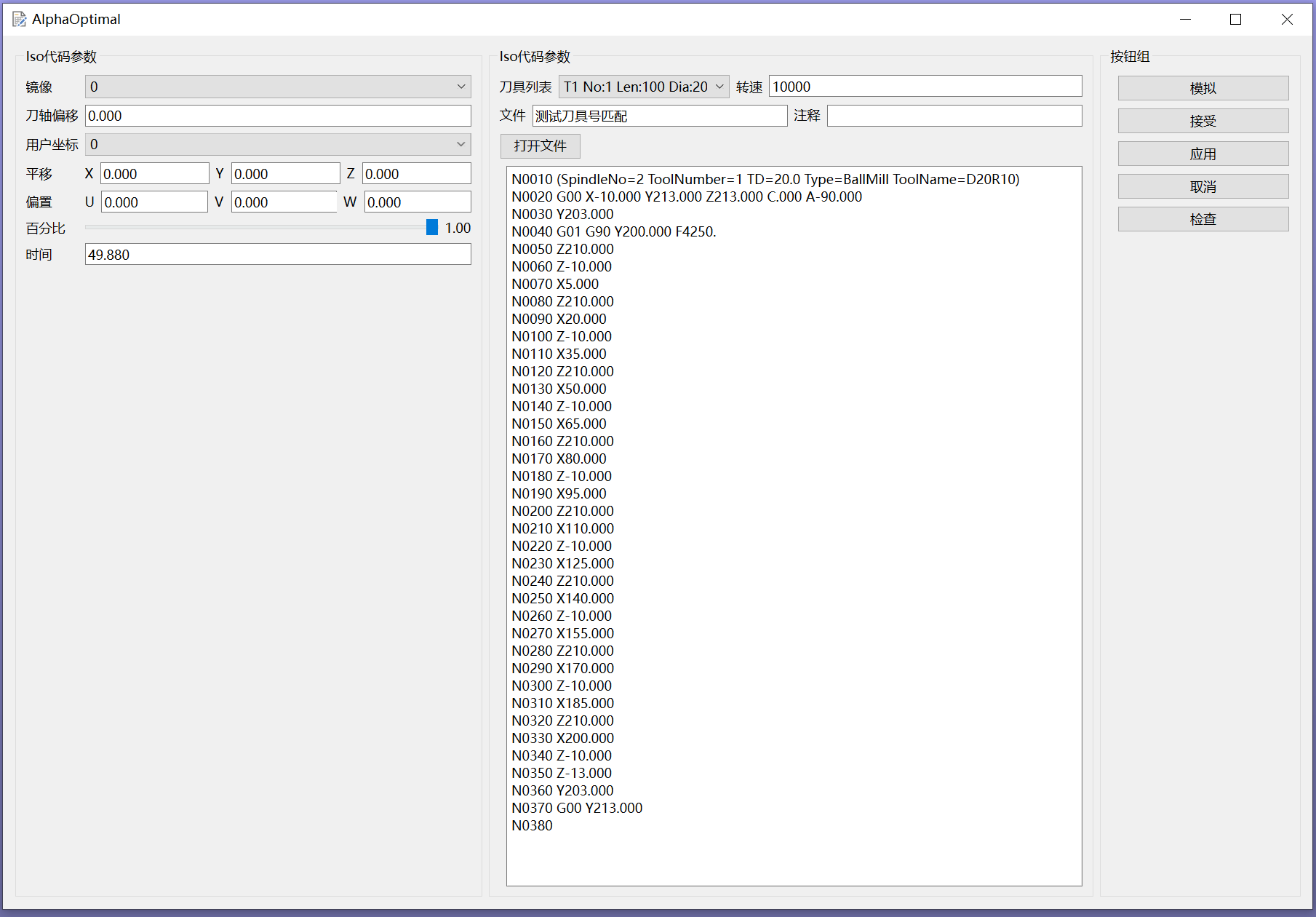This screenshot has height=917, width=1316.
Task: Open the 刀具列表 tool list dropdown
Action: pos(643,87)
